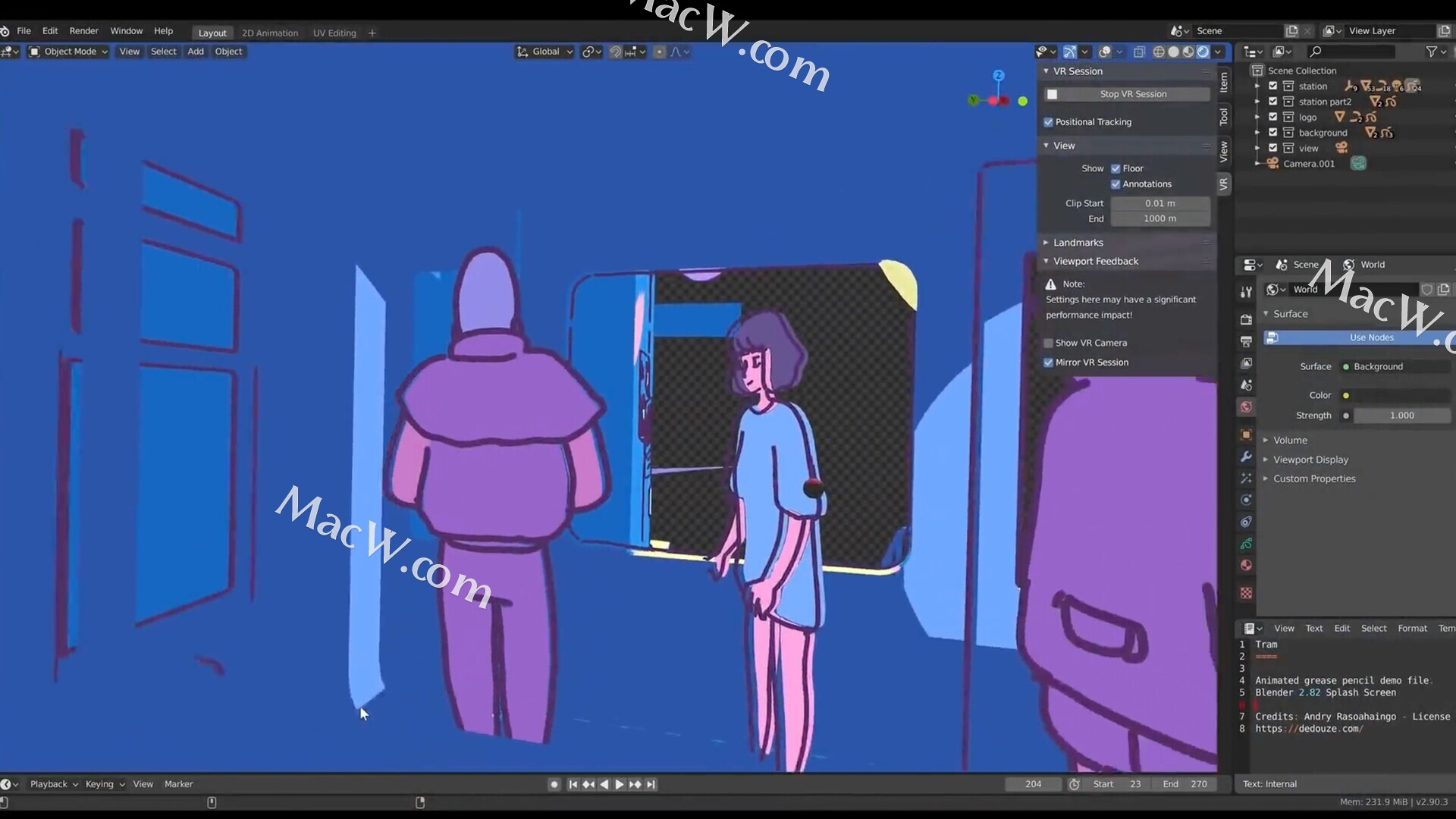The width and height of the screenshot is (1456, 819).
Task: Open Particles properties tab icon
Action: 1246,479
